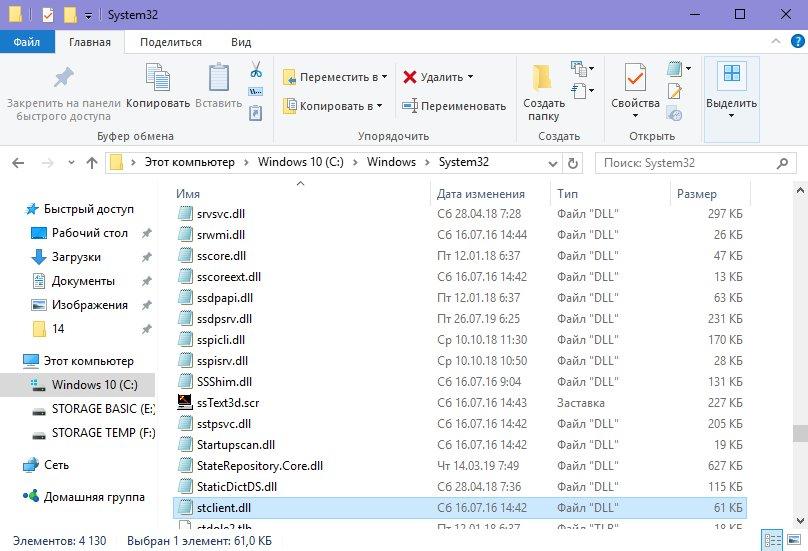The image size is (808, 551).
Task: Click the Pin to Quick access pushpin icon
Action: [64, 77]
